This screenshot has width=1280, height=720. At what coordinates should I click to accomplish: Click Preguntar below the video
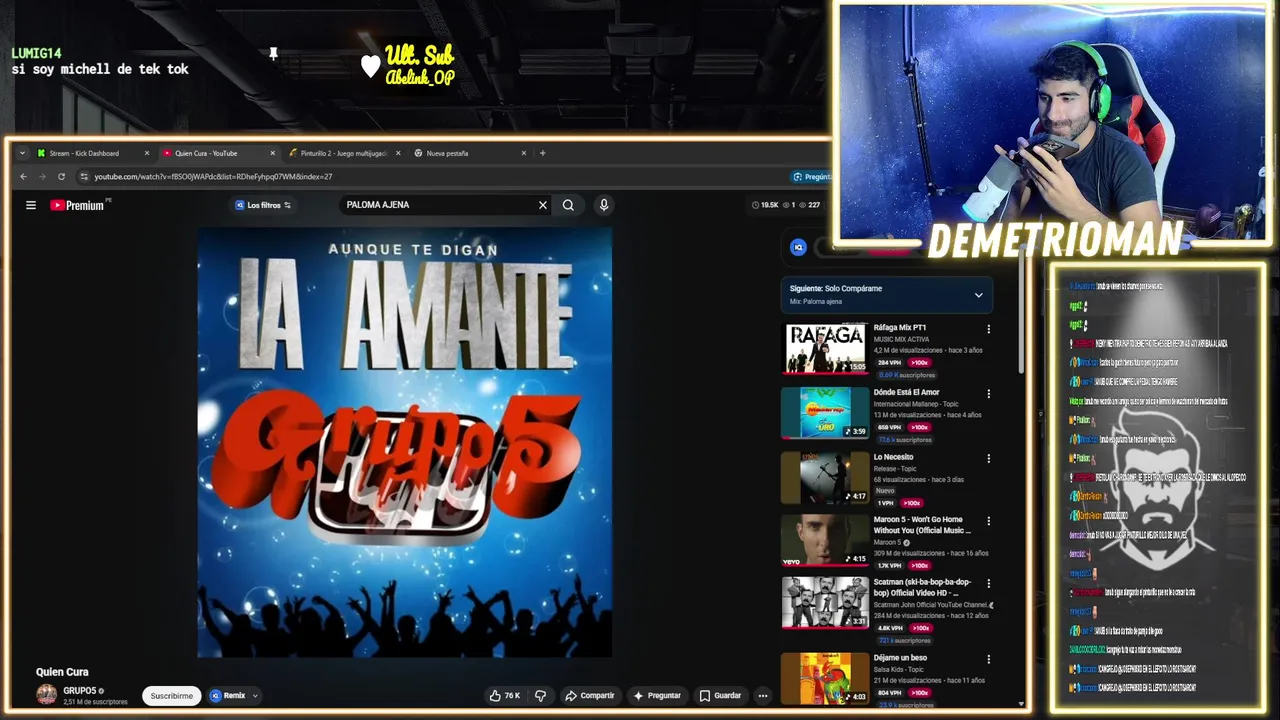(x=657, y=695)
